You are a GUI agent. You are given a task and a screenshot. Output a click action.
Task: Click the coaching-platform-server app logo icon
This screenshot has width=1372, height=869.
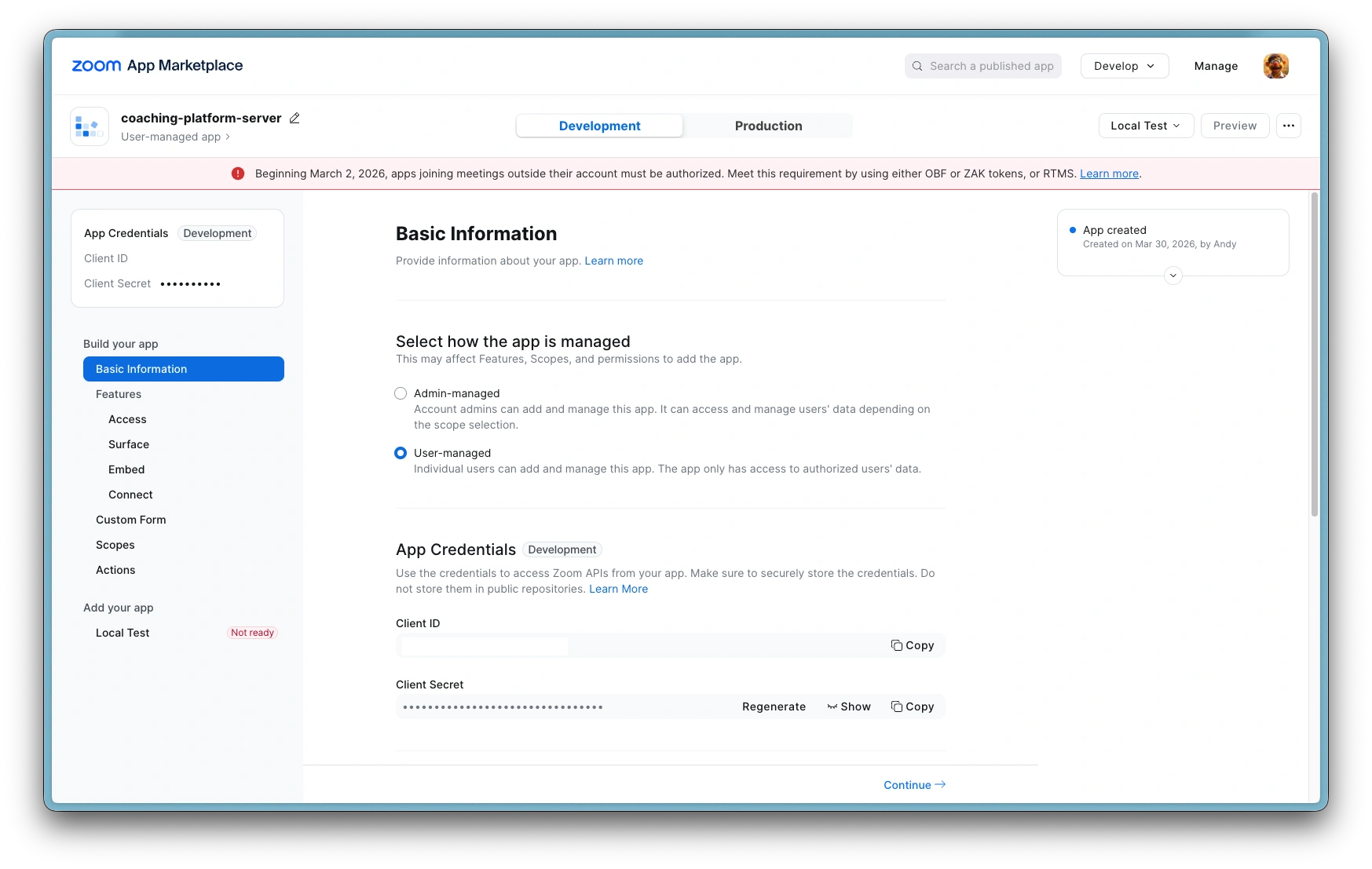tap(90, 126)
